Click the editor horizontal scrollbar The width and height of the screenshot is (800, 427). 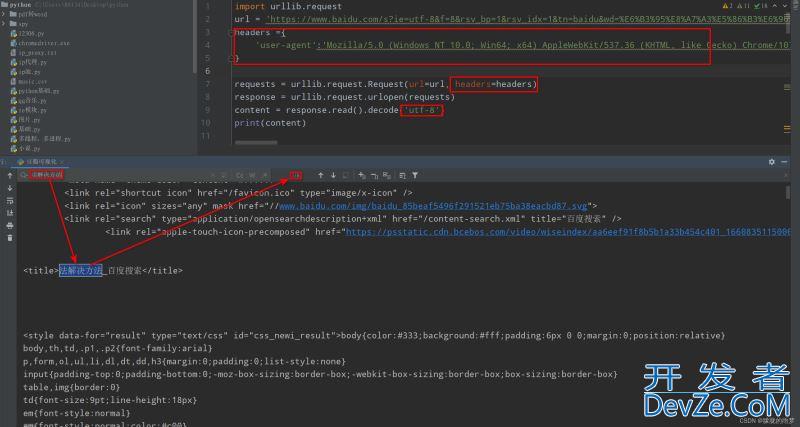256,143
